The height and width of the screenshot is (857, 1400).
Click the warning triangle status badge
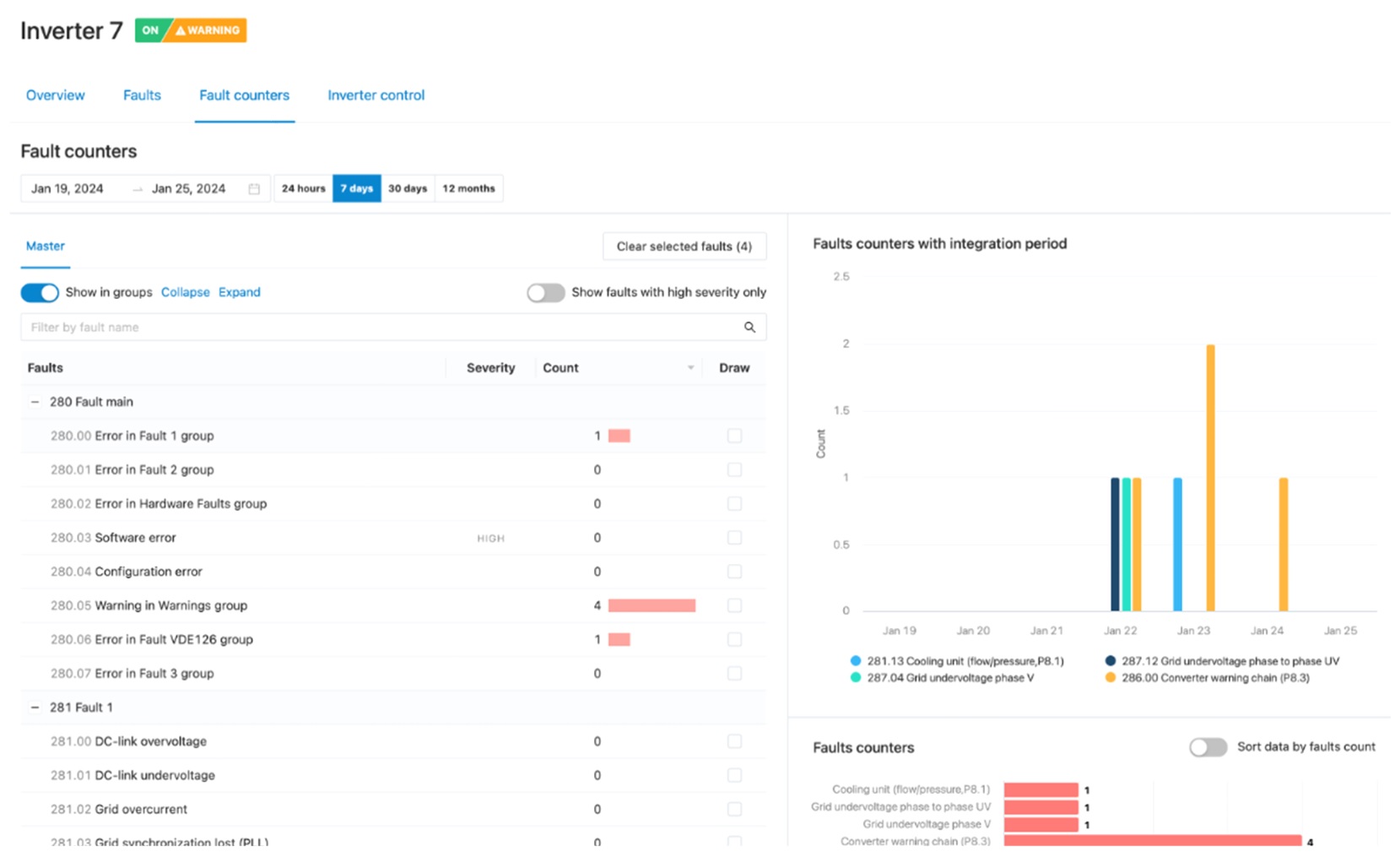[x=207, y=30]
